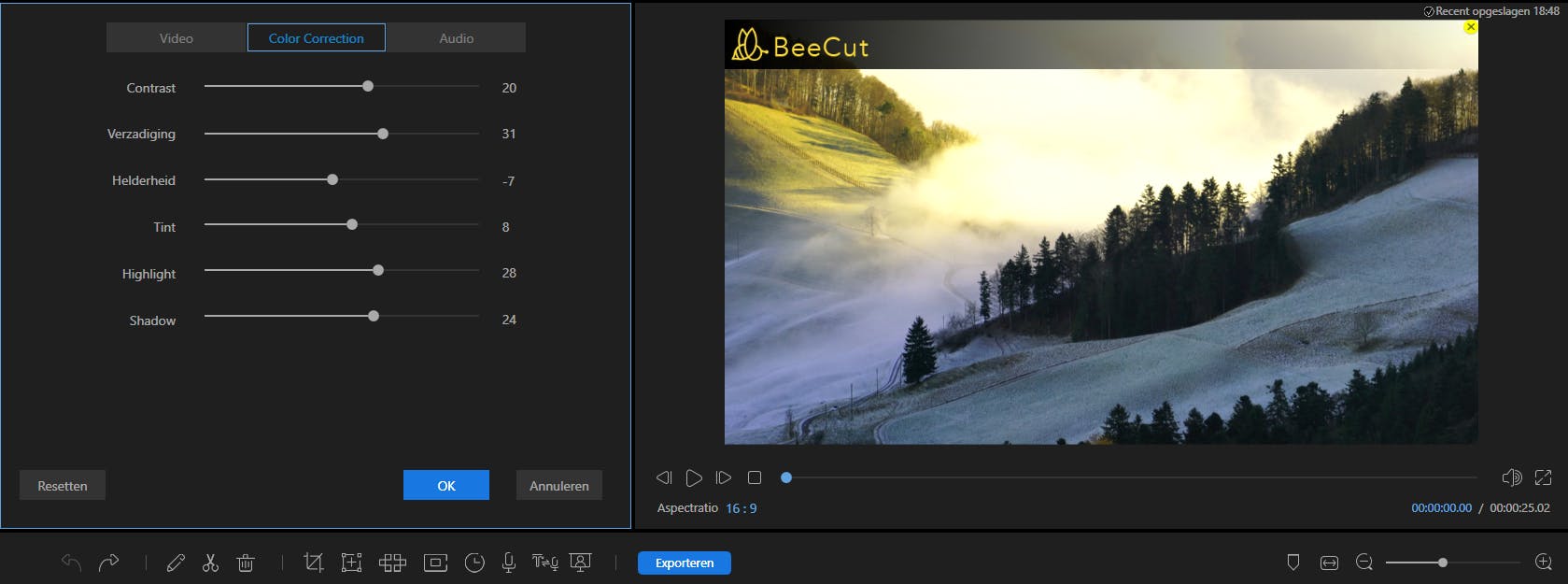Open the duration clock tool
The width and height of the screenshot is (1568, 584).
pos(474,563)
